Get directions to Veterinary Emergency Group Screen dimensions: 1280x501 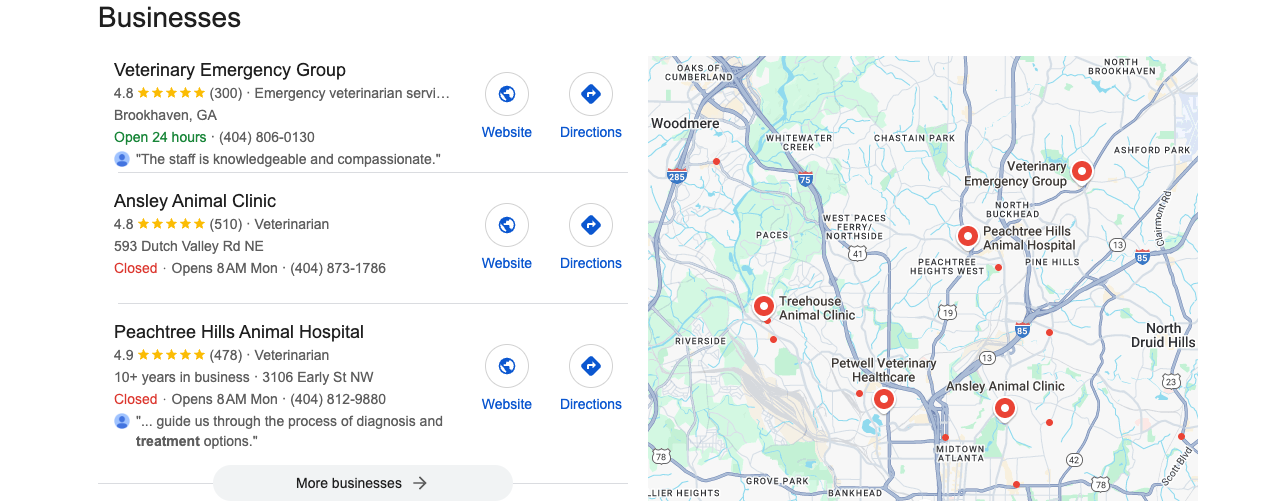591,94
